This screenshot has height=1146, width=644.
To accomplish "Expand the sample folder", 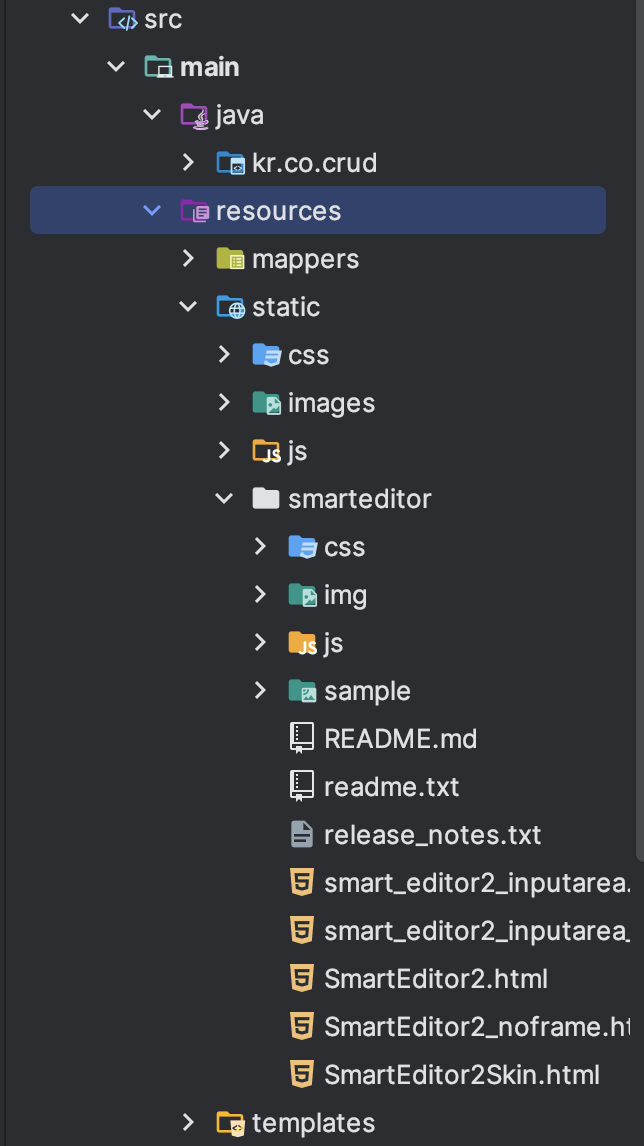I will pyautogui.click(x=260, y=690).
